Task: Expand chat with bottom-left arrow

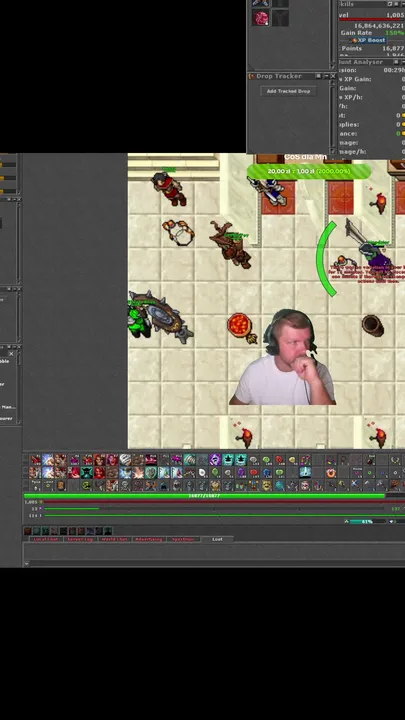Action: coord(26,563)
